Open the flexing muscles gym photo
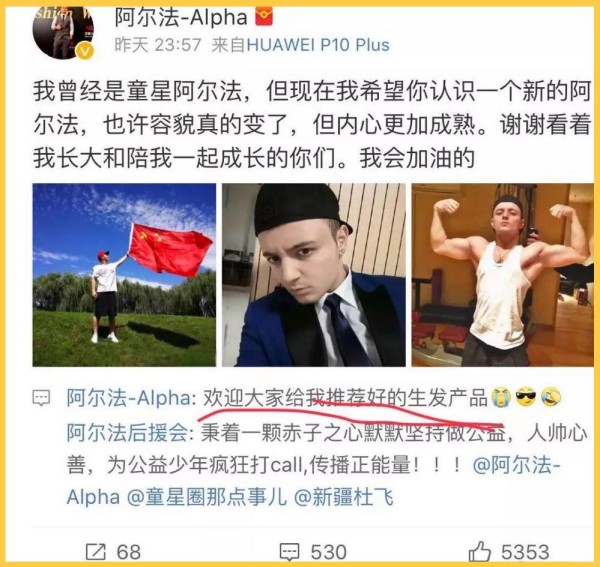600x567 pixels. pos(503,275)
